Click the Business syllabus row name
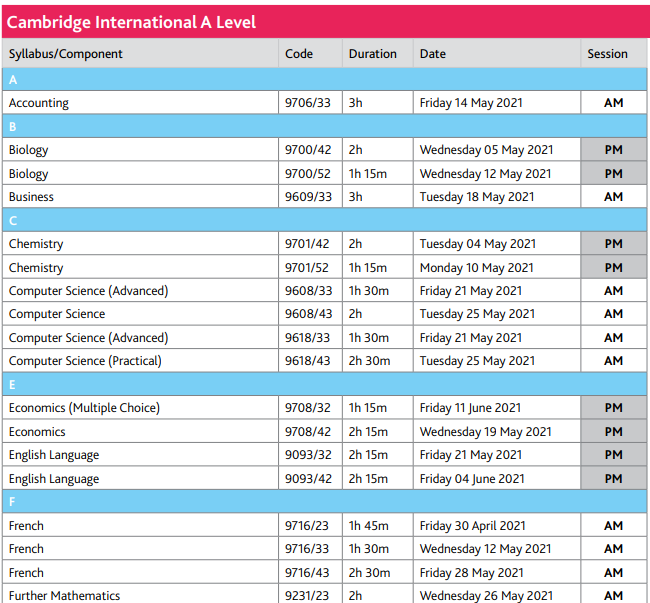Image resolution: width=650 pixels, height=603 pixels. click(32, 197)
